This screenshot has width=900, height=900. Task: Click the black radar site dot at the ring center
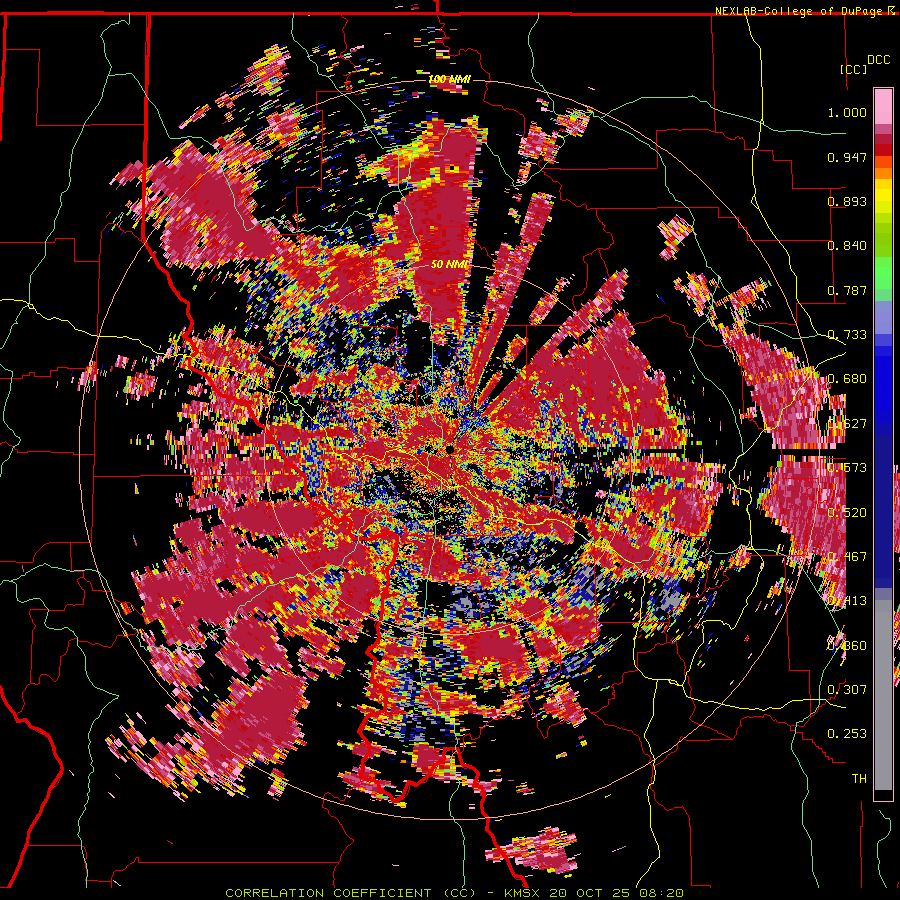(449, 449)
